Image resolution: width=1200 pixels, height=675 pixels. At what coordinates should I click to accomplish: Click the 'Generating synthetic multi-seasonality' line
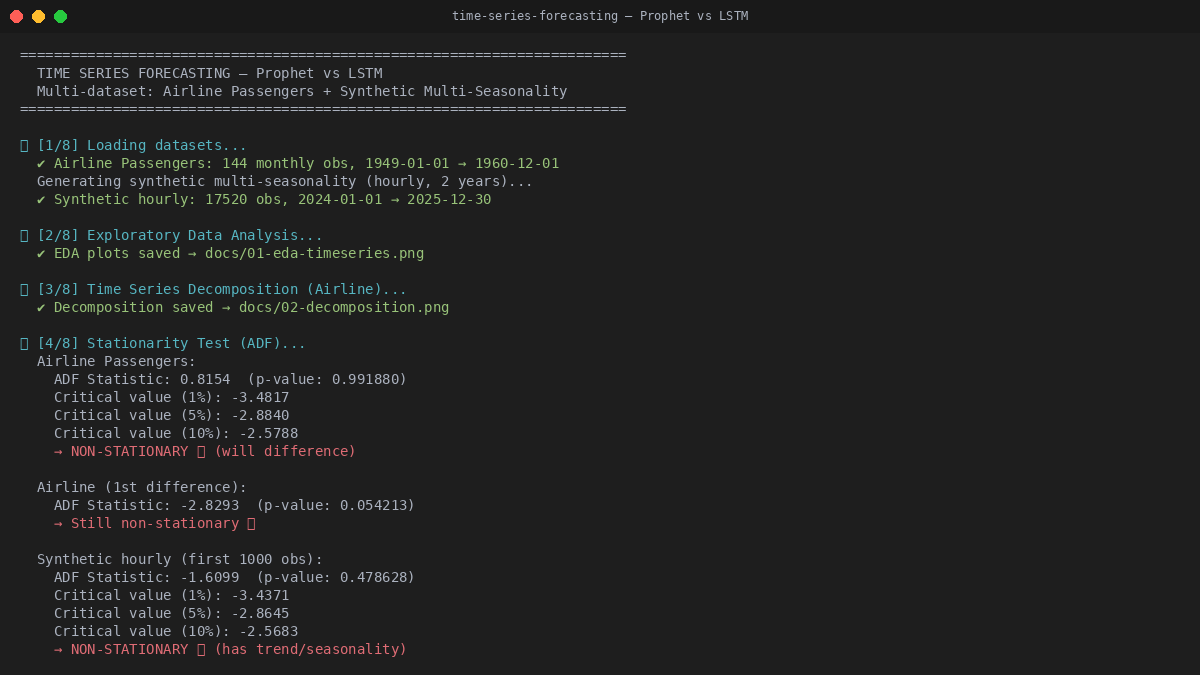pyautogui.click(x=285, y=181)
